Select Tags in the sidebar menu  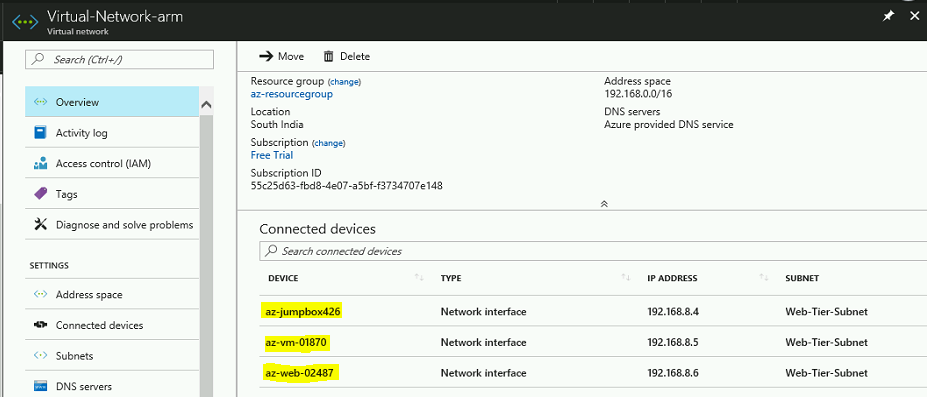(x=112, y=194)
